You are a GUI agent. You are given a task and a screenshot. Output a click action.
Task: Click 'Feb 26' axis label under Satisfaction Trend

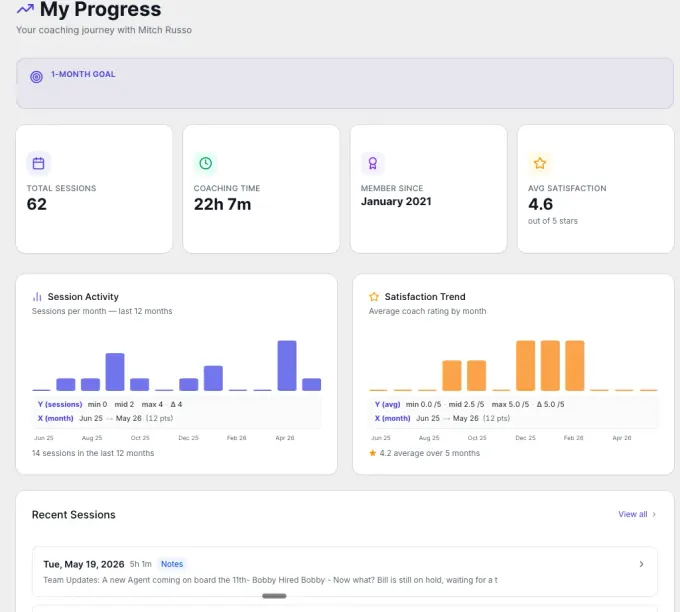point(573,438)
